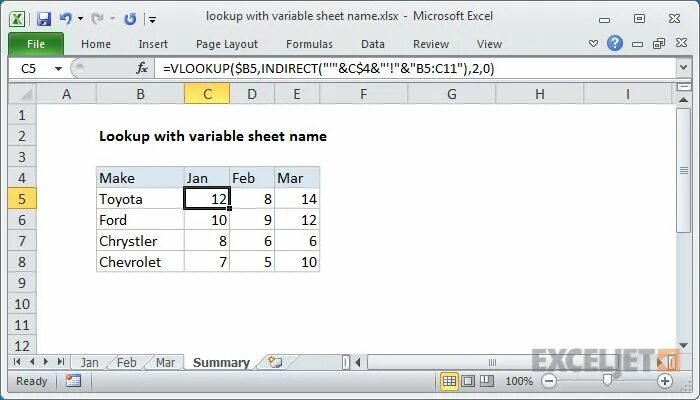
Task: Click the Select All corner triangle
Action: point(22,94)
